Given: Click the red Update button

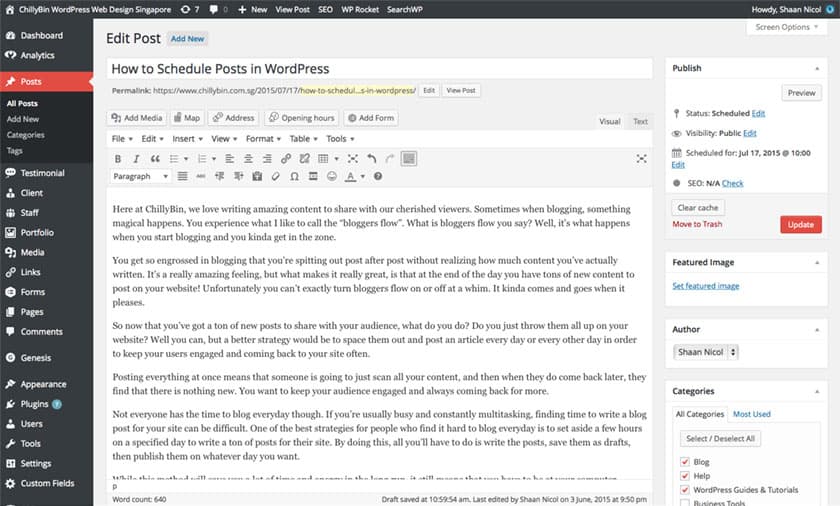Looking at the screenshot, I should [801, 224].
